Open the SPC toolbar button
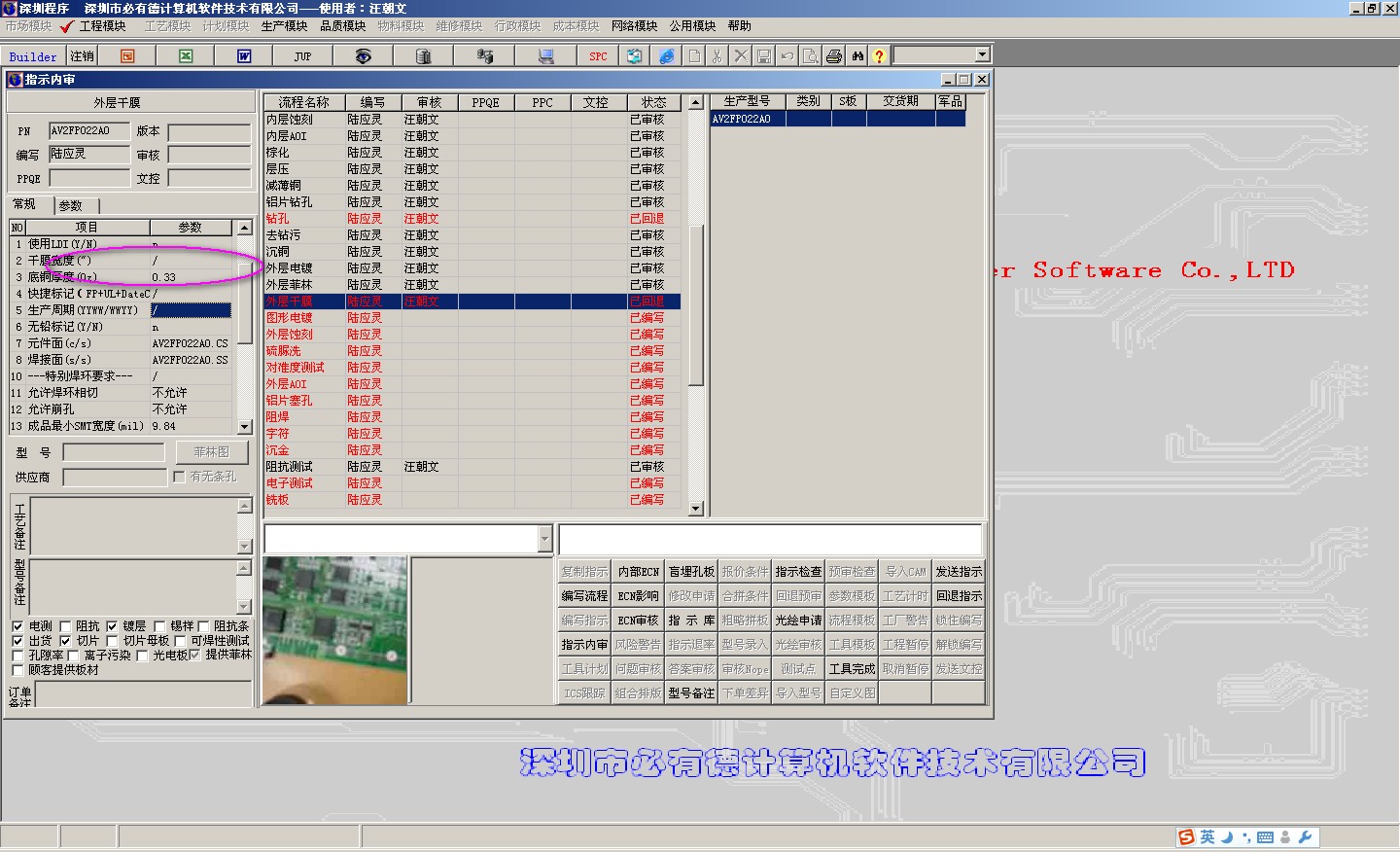The height and width of the screenshot is (852, 1400). [598, 56]
